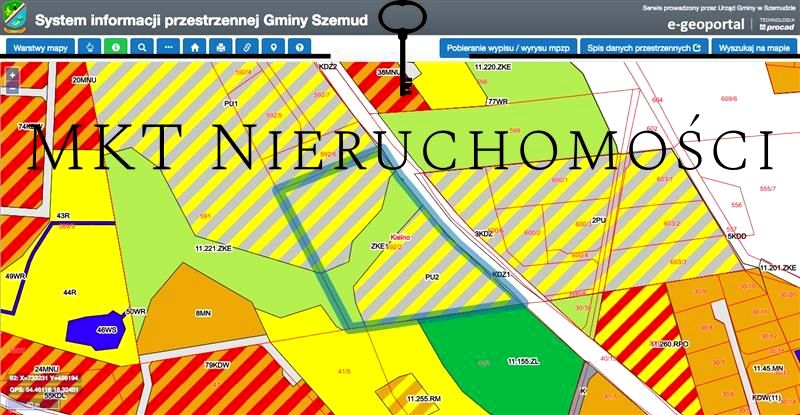Open the three-dots more tools menu

(169, 47)
